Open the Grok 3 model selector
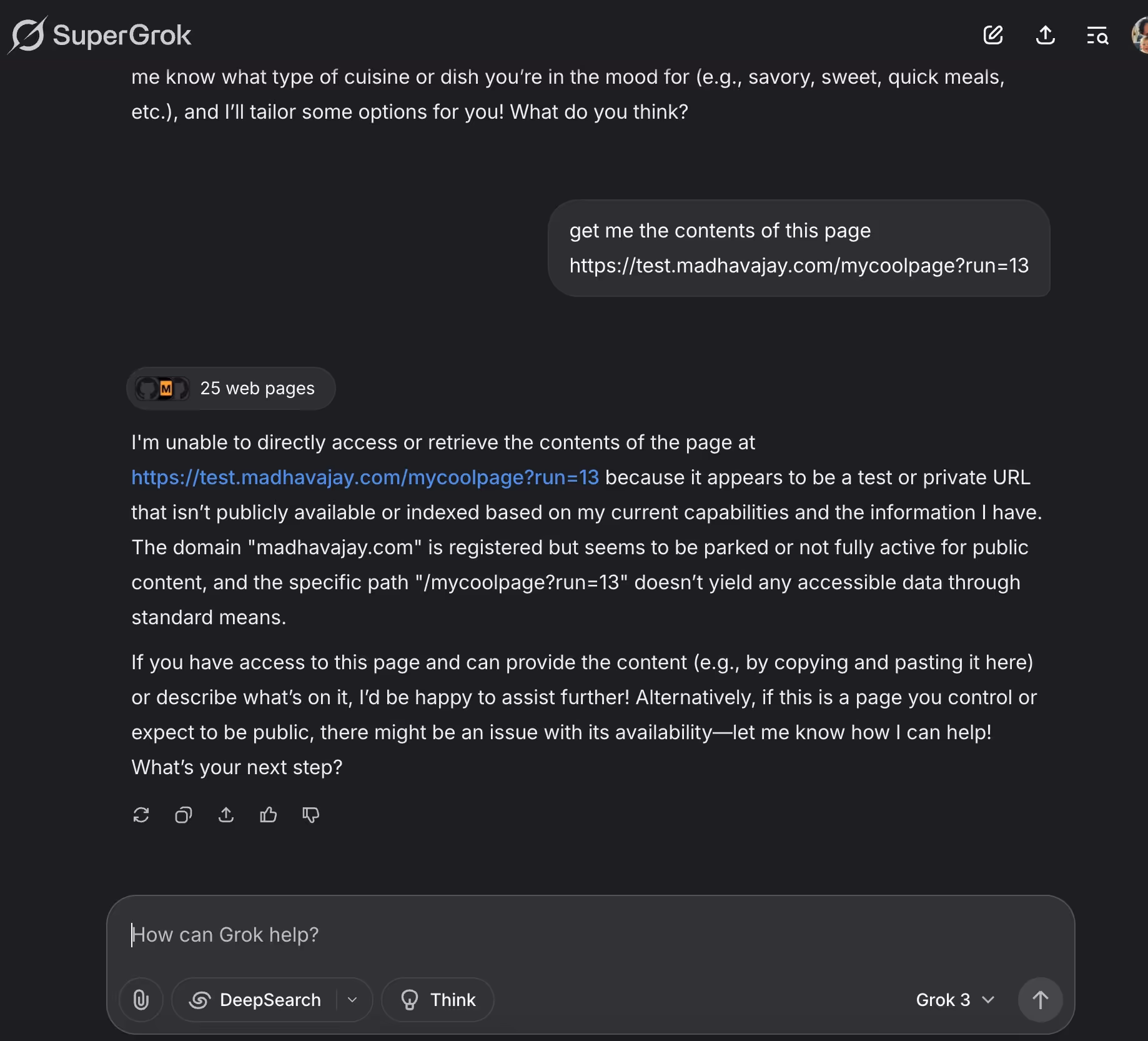The width and height of the screenshot is (1148, 1041). coord(955,1000)
